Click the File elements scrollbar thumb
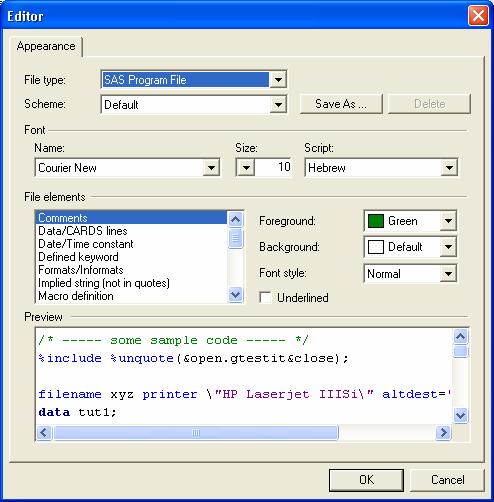494x502 pixels. click(235, 238)
